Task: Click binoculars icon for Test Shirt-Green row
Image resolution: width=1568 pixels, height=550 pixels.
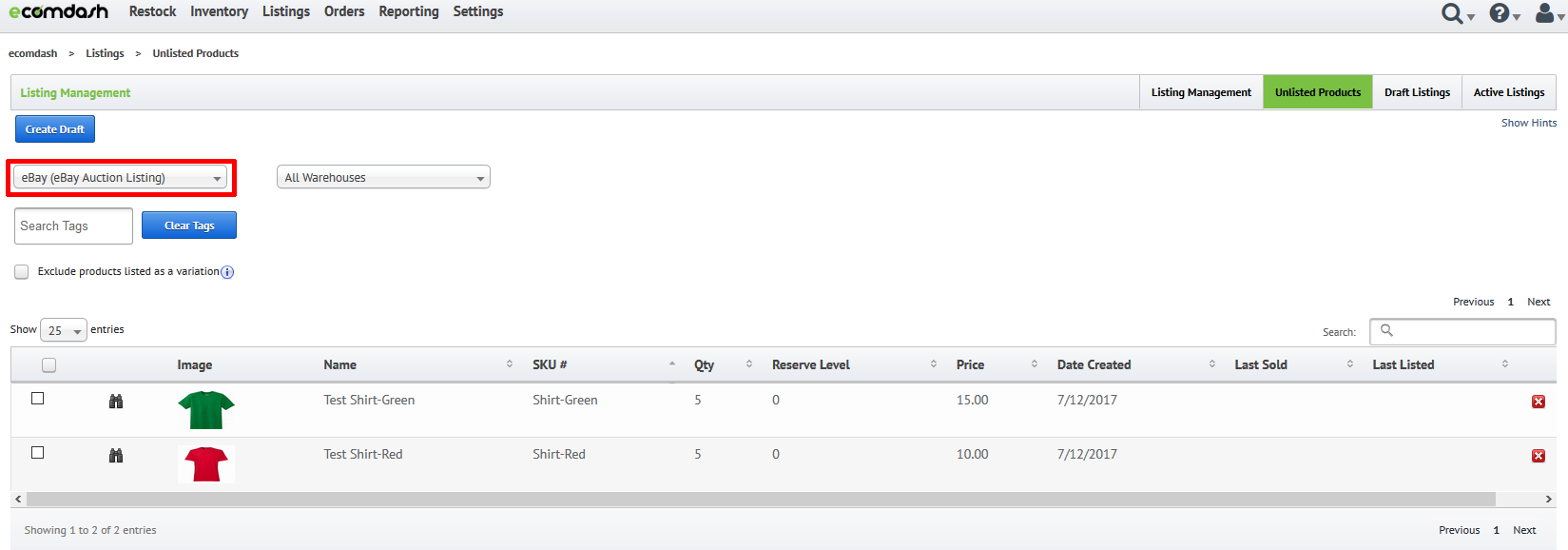Action: [116, 402]
